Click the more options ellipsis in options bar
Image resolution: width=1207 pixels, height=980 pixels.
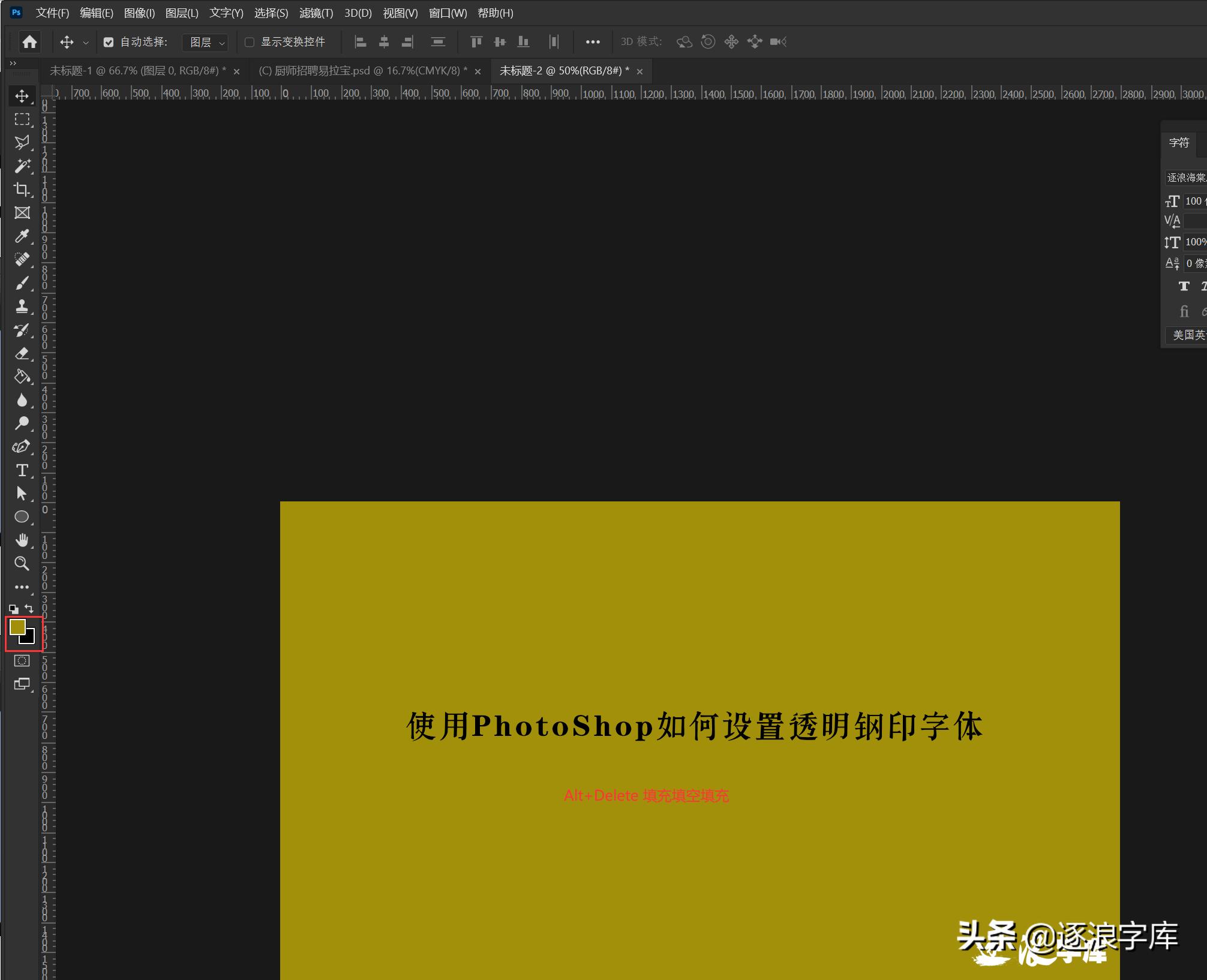click(593, 42)
